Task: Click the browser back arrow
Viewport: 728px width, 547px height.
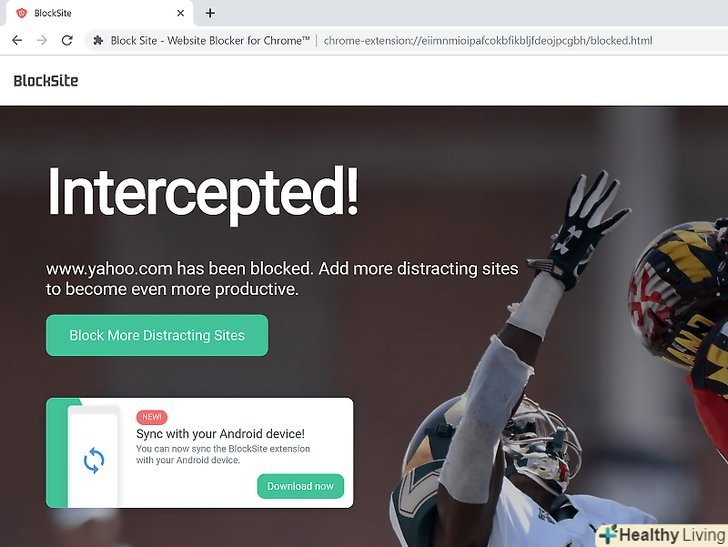Action: click(17, 40)
